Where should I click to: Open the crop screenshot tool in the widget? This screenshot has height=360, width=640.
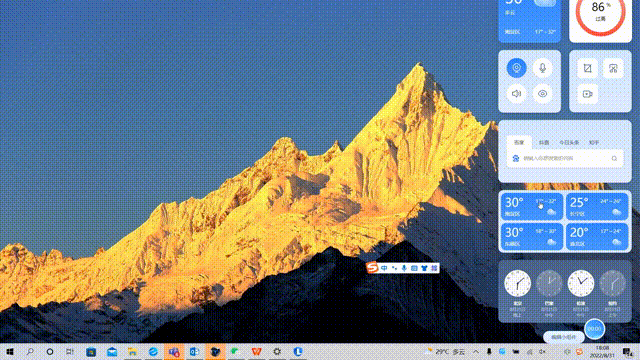(x=587, y=68)
